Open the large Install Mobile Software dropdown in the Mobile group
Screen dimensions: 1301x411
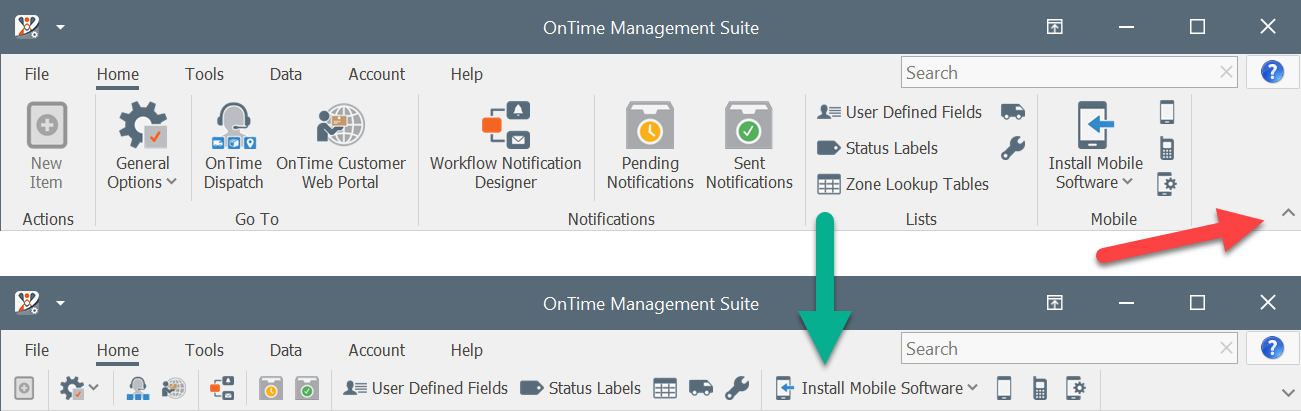[x=1095, y=146]
